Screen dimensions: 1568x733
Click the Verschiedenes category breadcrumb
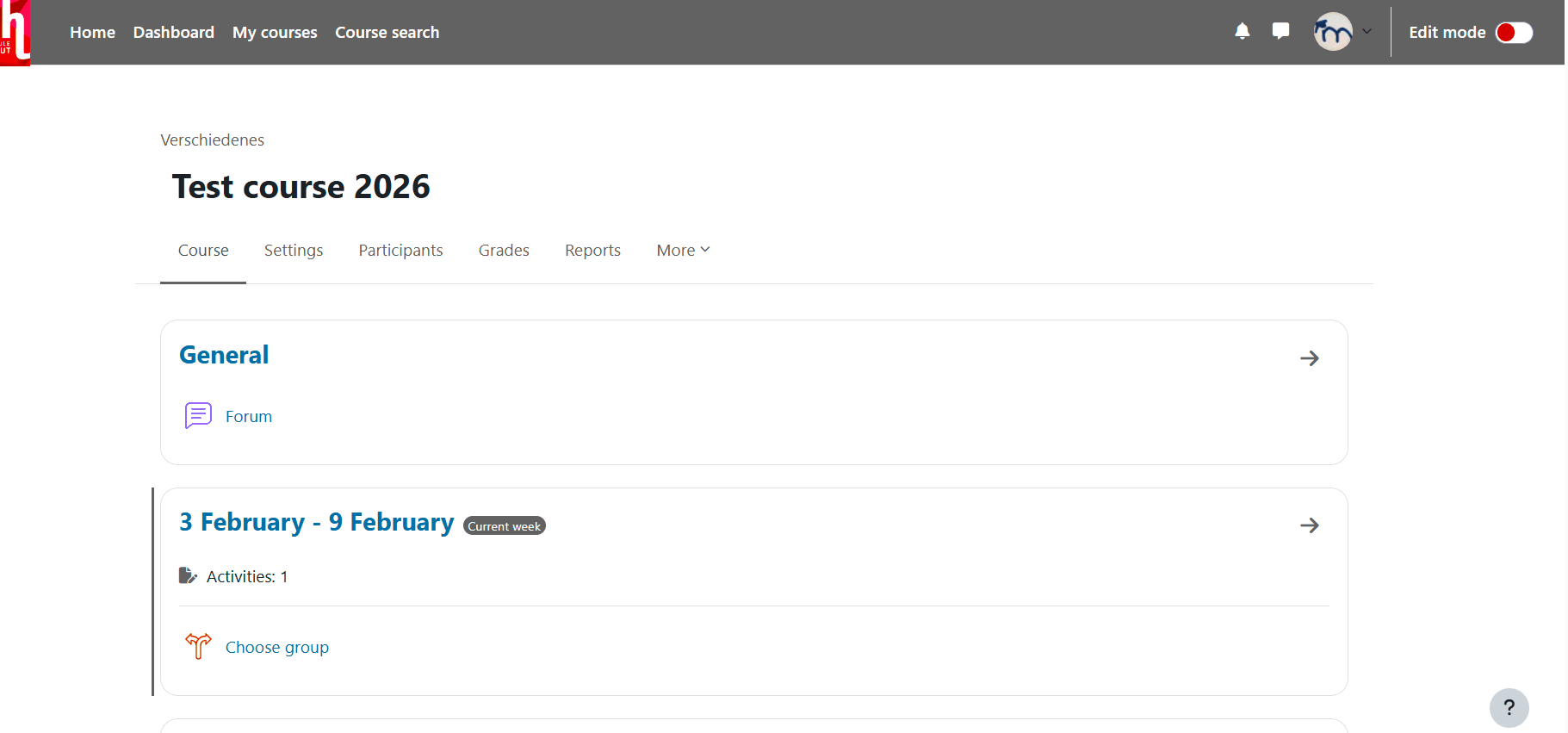click(x=212, y=140)
